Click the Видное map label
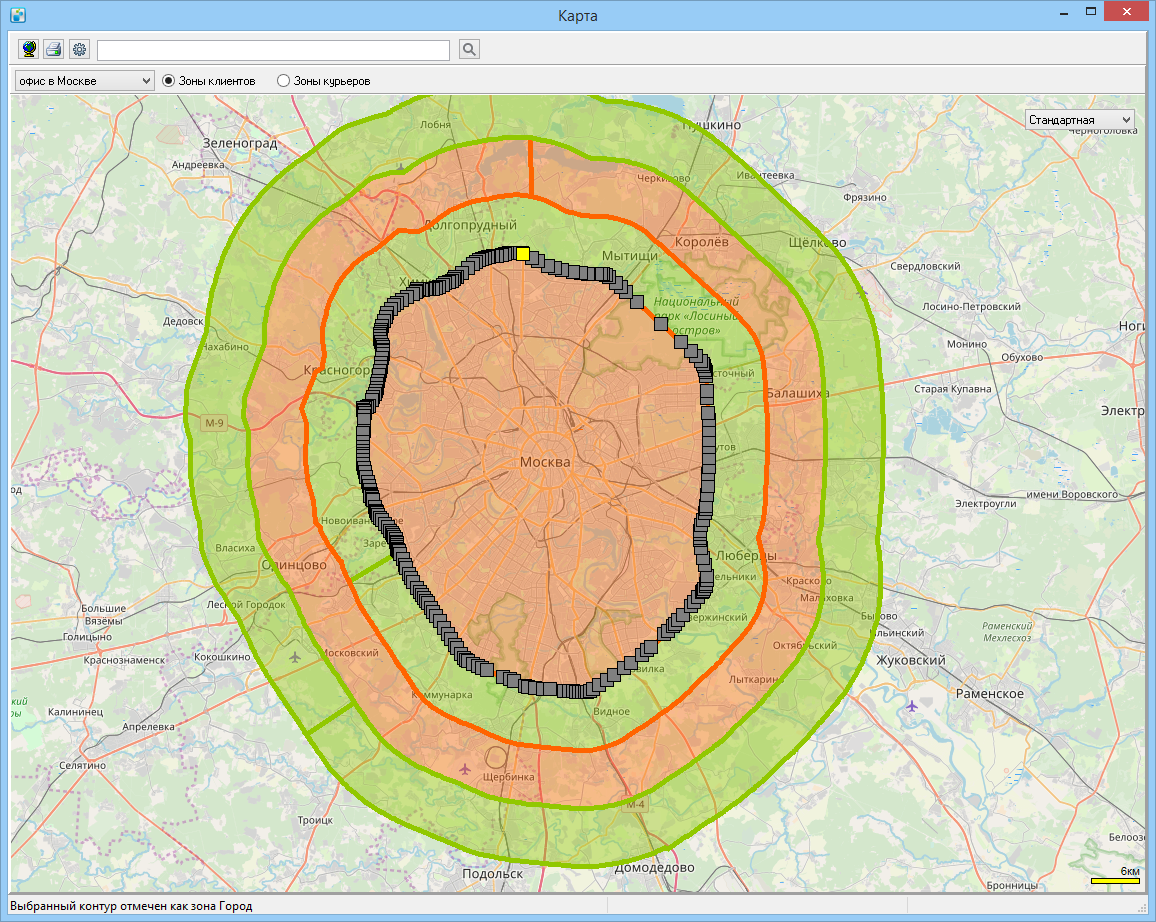 612,712
